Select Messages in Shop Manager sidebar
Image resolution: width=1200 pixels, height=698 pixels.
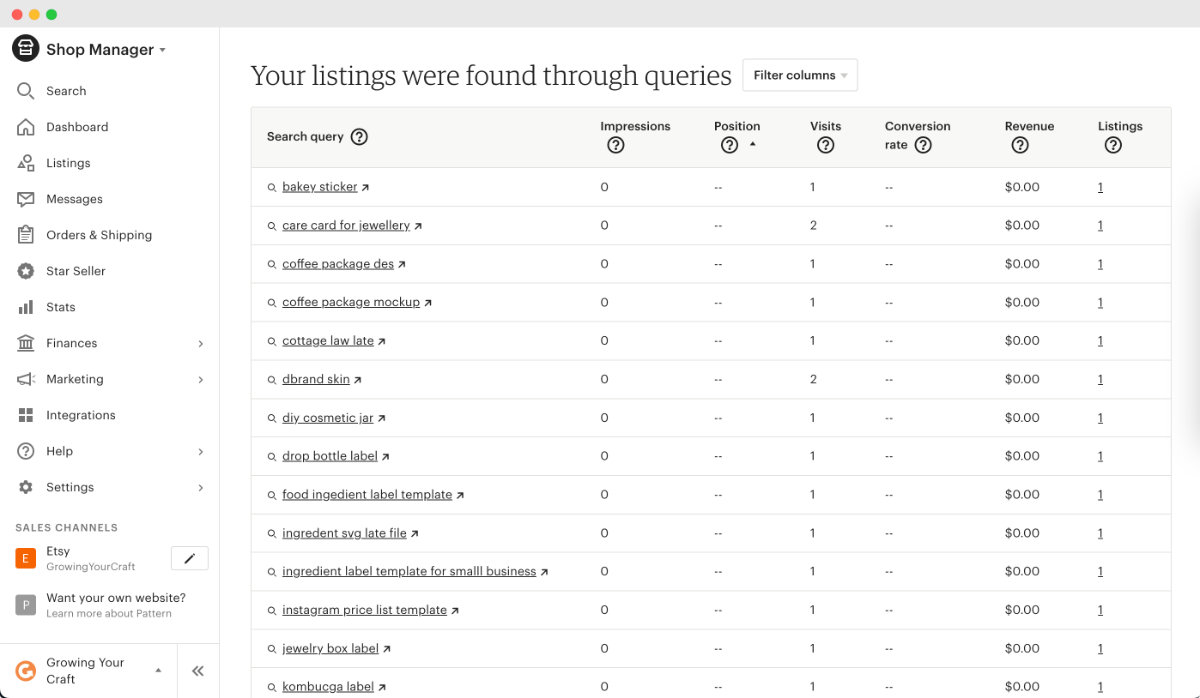click(x=75, y=199)
